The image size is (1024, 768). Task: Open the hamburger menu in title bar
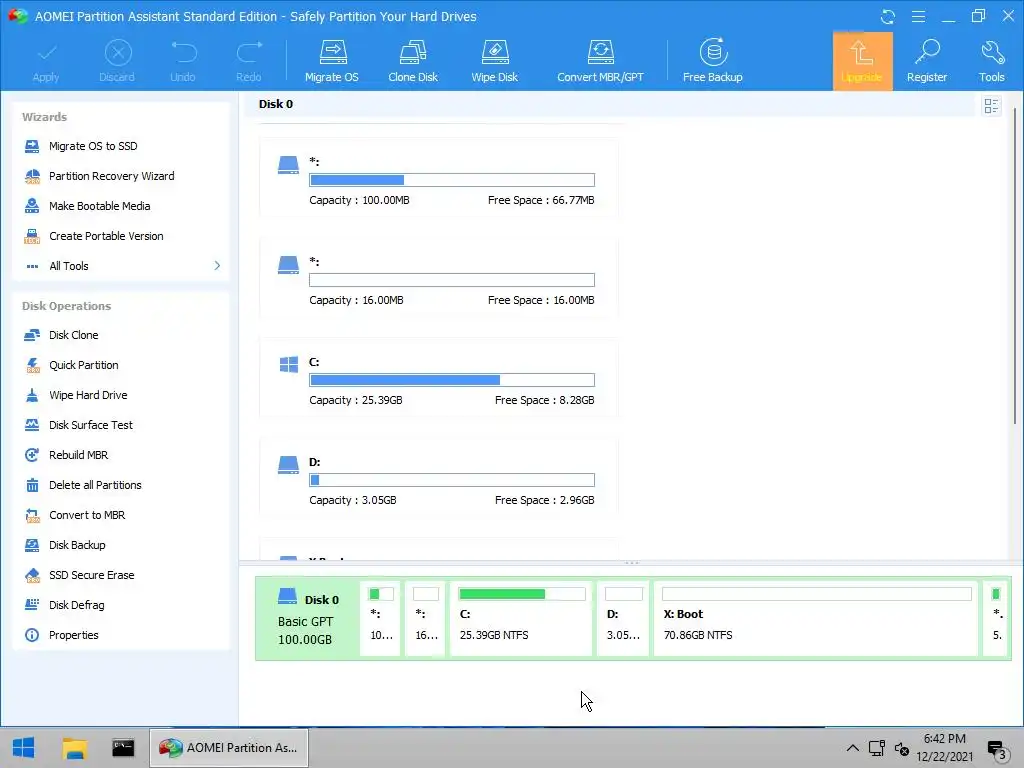pyautogui.click(x=918, y=16)
